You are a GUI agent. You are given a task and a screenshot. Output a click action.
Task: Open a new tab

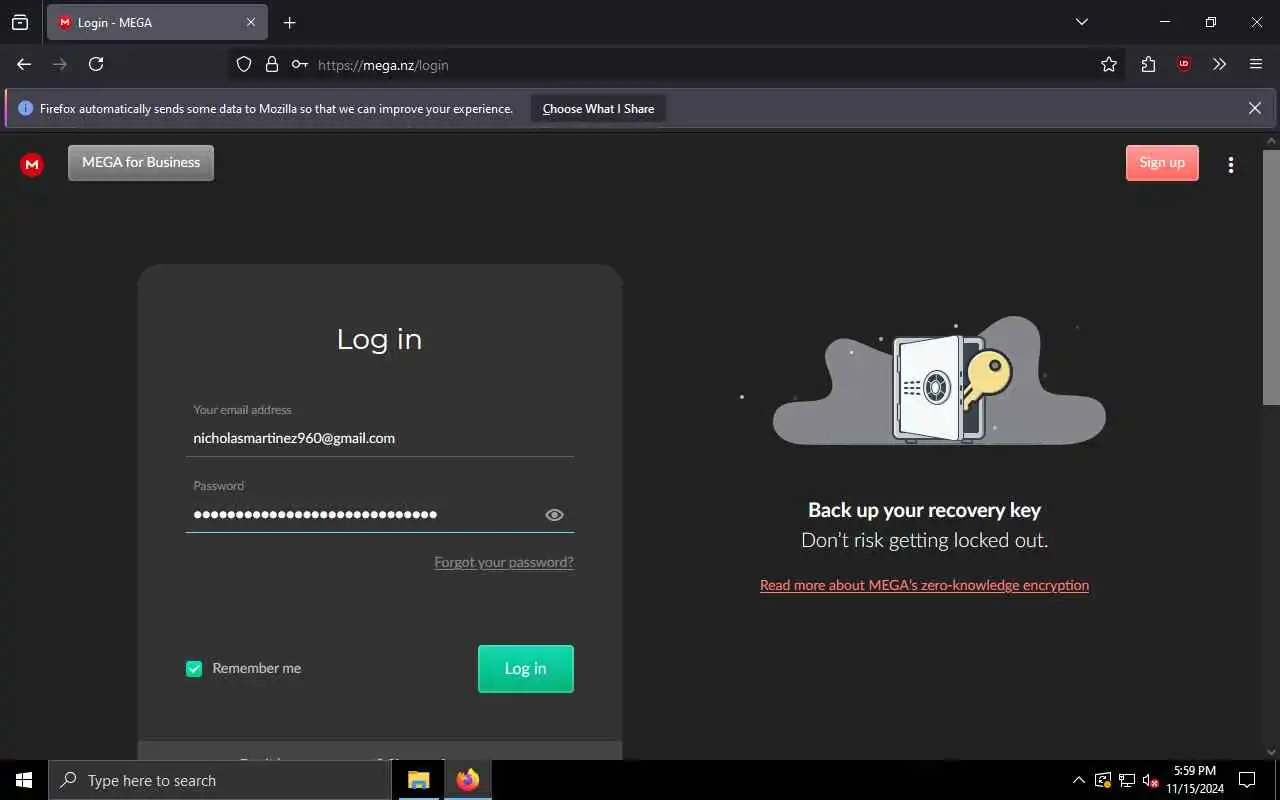tap(290, 23)
